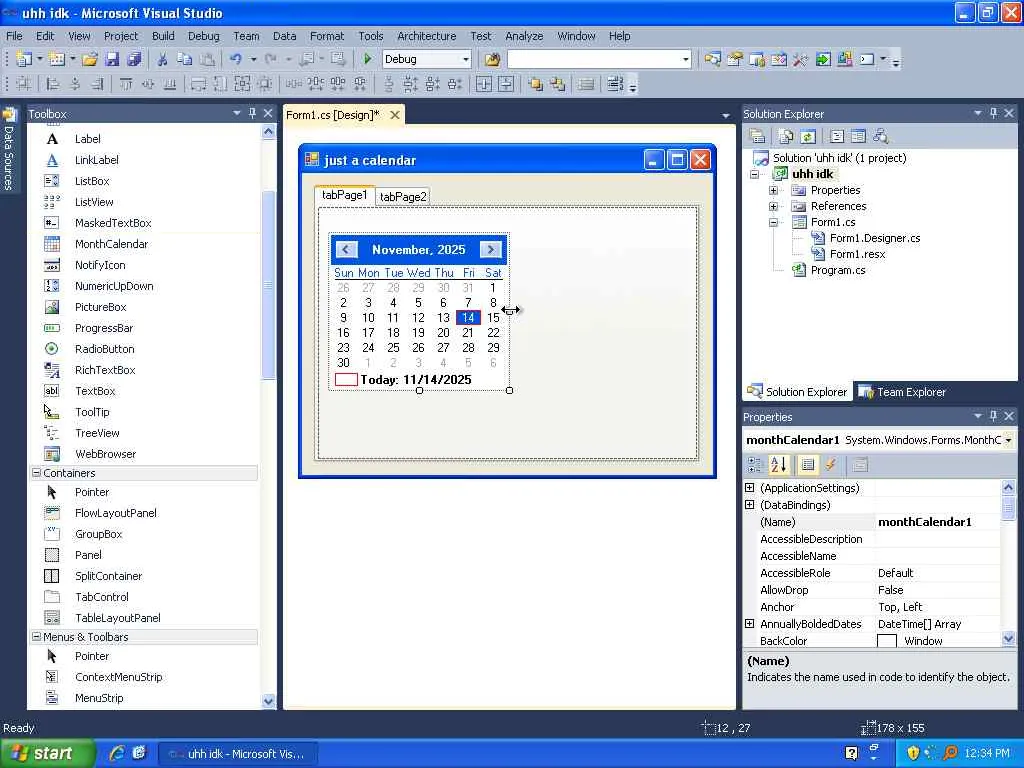Choose the ProgressBar control in the Toolbox
This screenshot has width=1024, height=768.
point(104,328)
